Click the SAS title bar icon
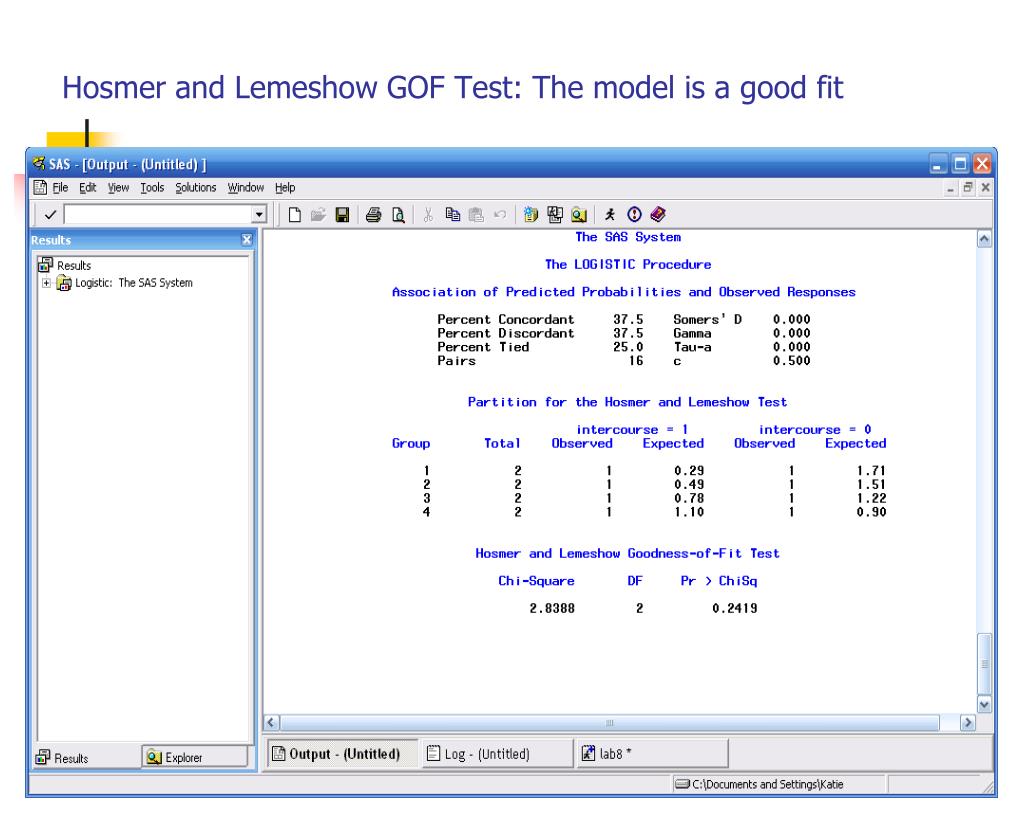 click(x=38, y=163)
